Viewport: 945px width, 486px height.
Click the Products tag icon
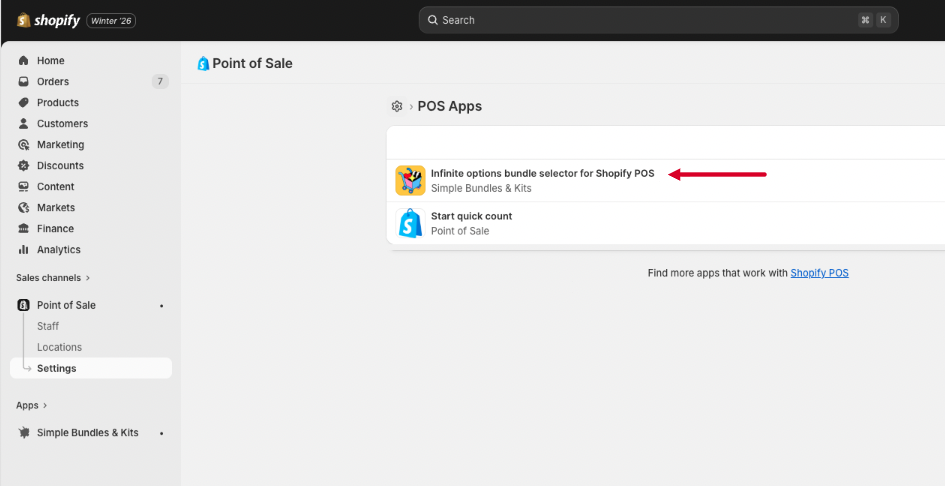pos(24,103)
